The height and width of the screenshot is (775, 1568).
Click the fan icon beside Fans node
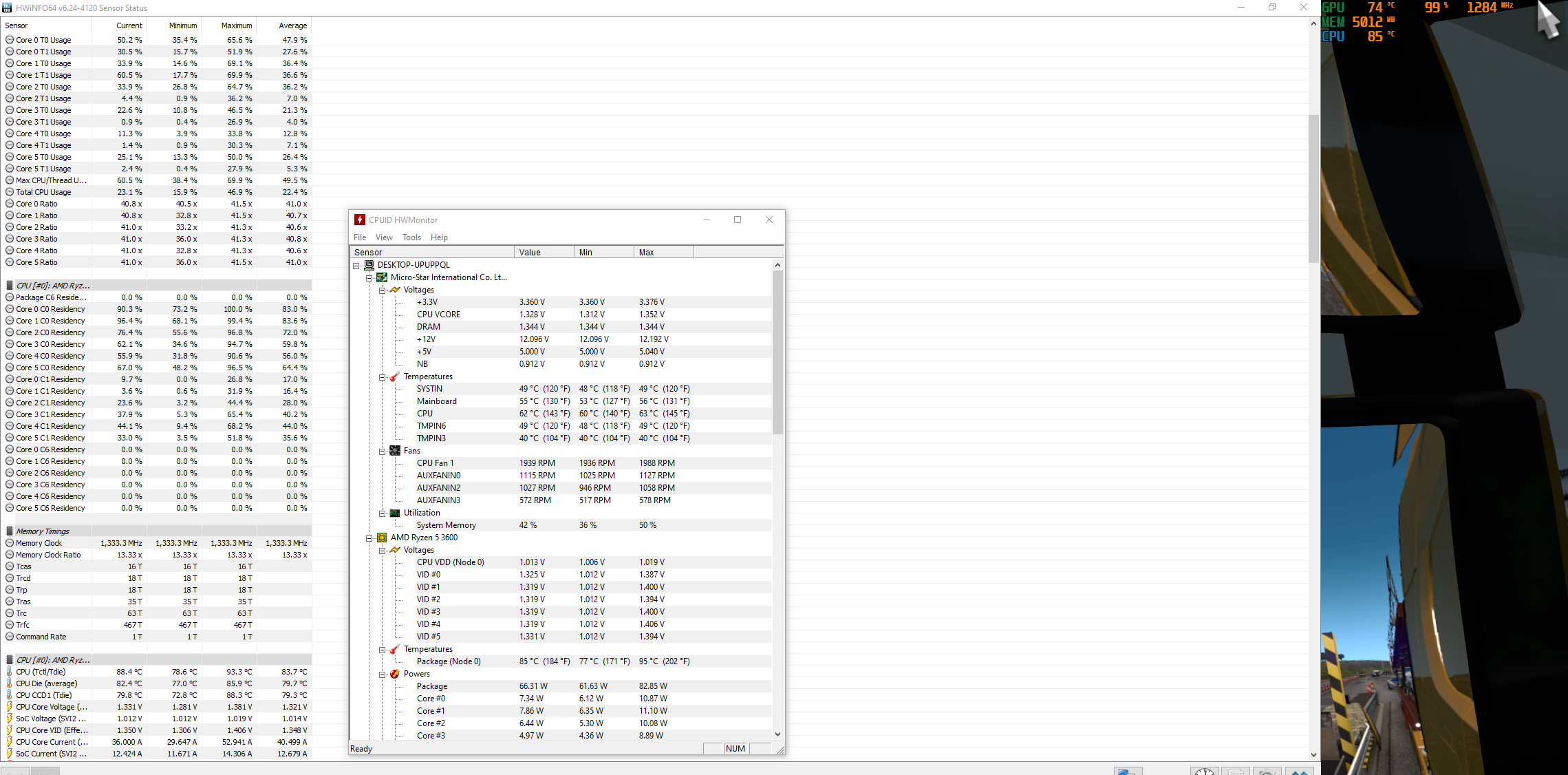[x=395, y=451]
